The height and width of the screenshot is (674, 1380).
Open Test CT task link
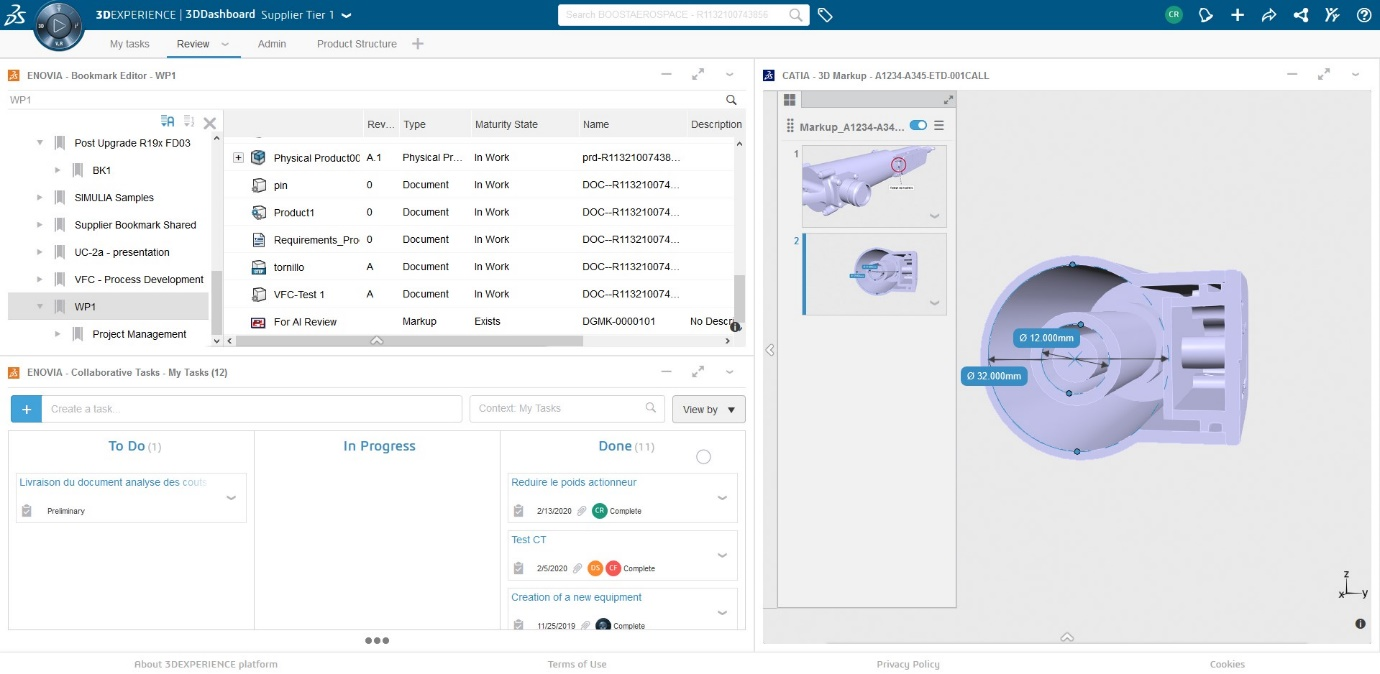(x=529, y=540)
